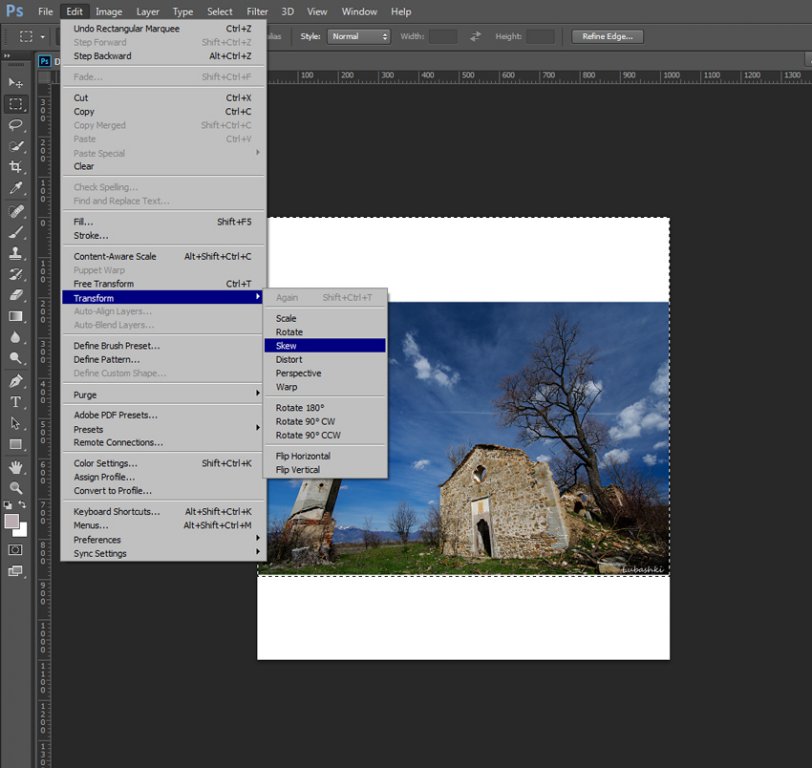812x768 pixels.
Task: Select the Crop tool
Action: click(x=16, y=167)
